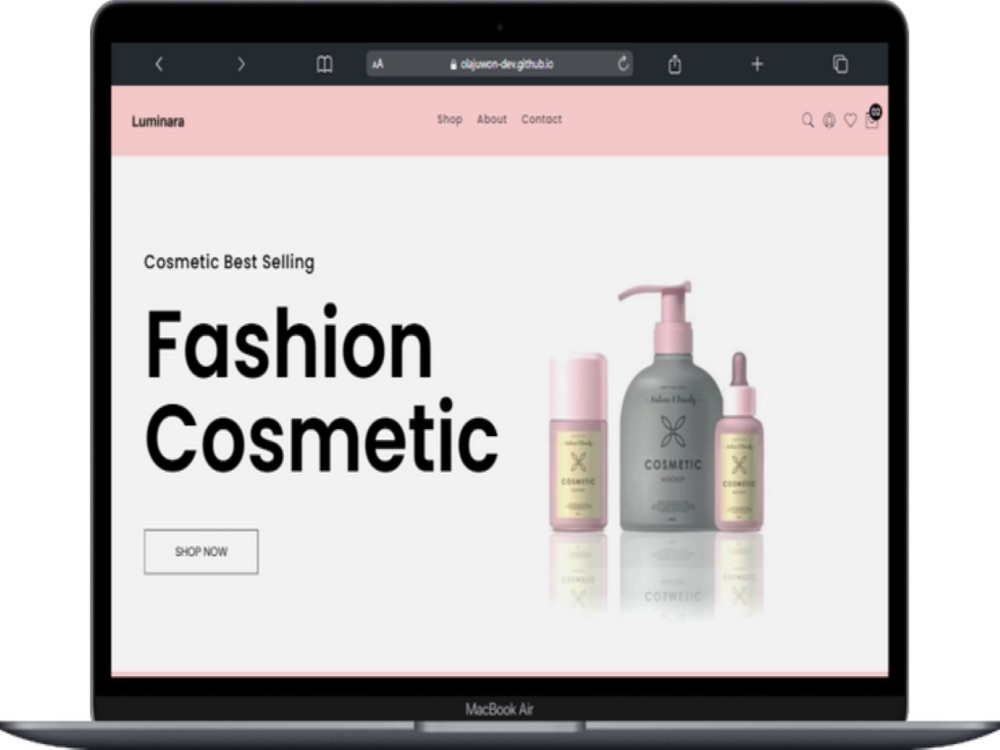The image size is (1000, 750).
Task: Click the address bar showing olajuwon-dev.github.io
Action: tap(500, 64)
